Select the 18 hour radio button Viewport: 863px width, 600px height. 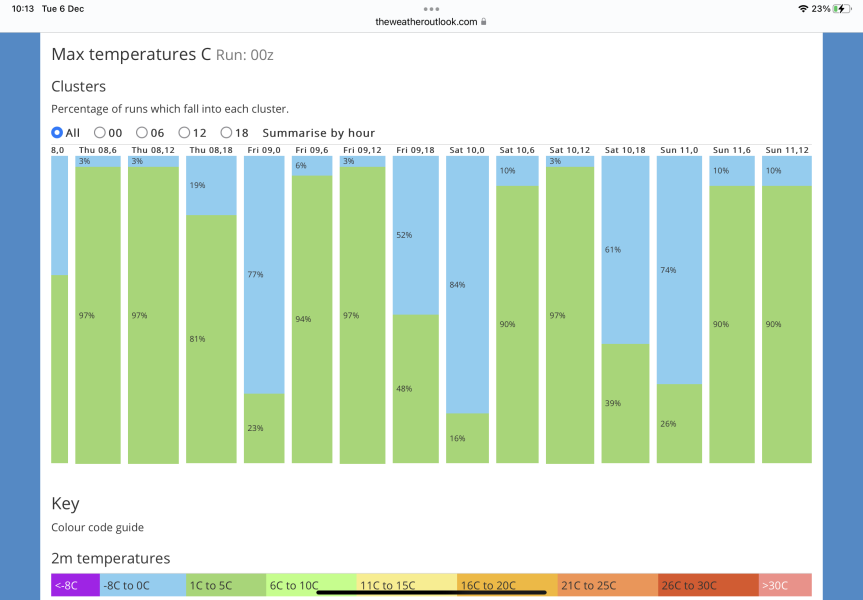click(227, 132)
